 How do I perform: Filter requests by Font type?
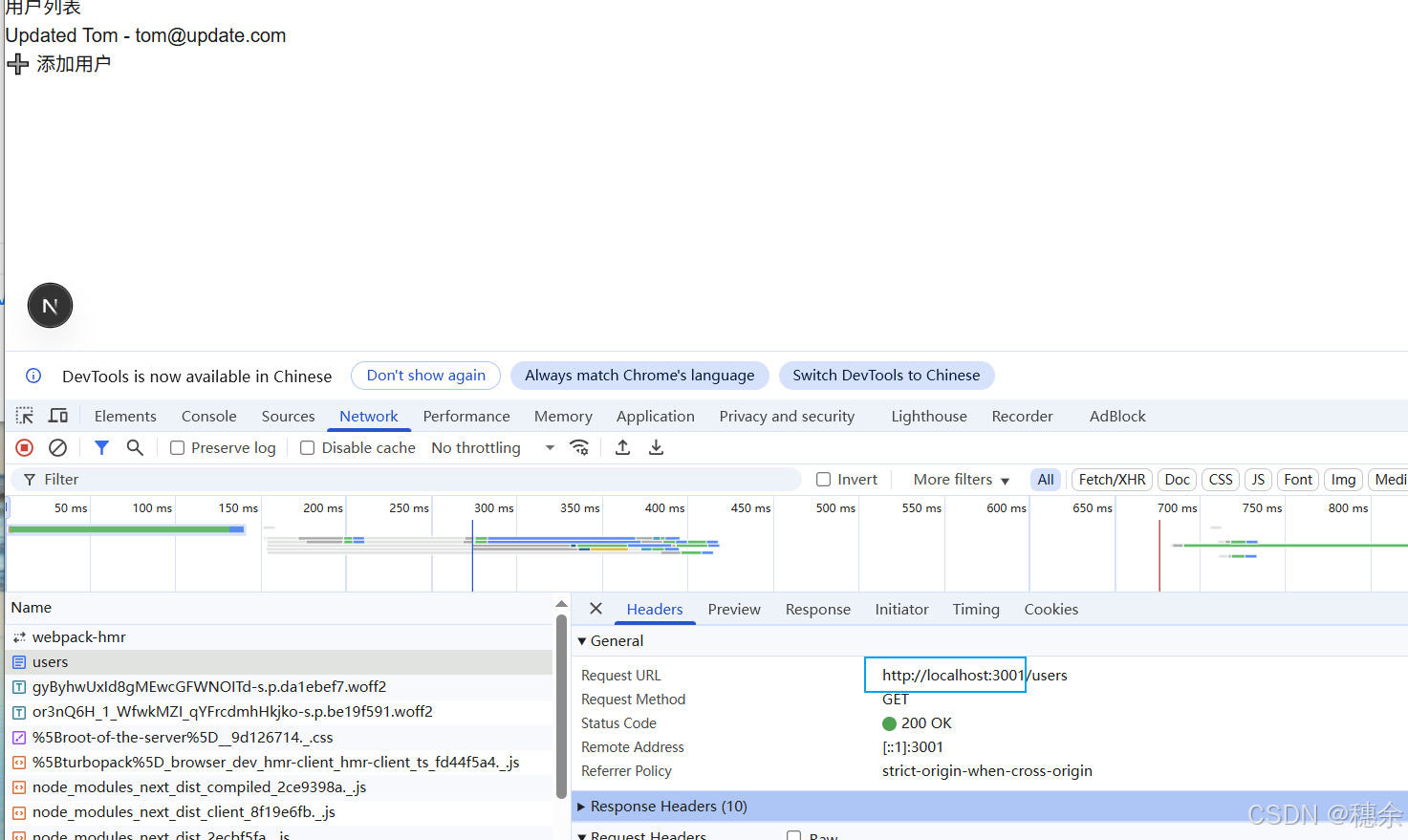tap(1298, 479)
